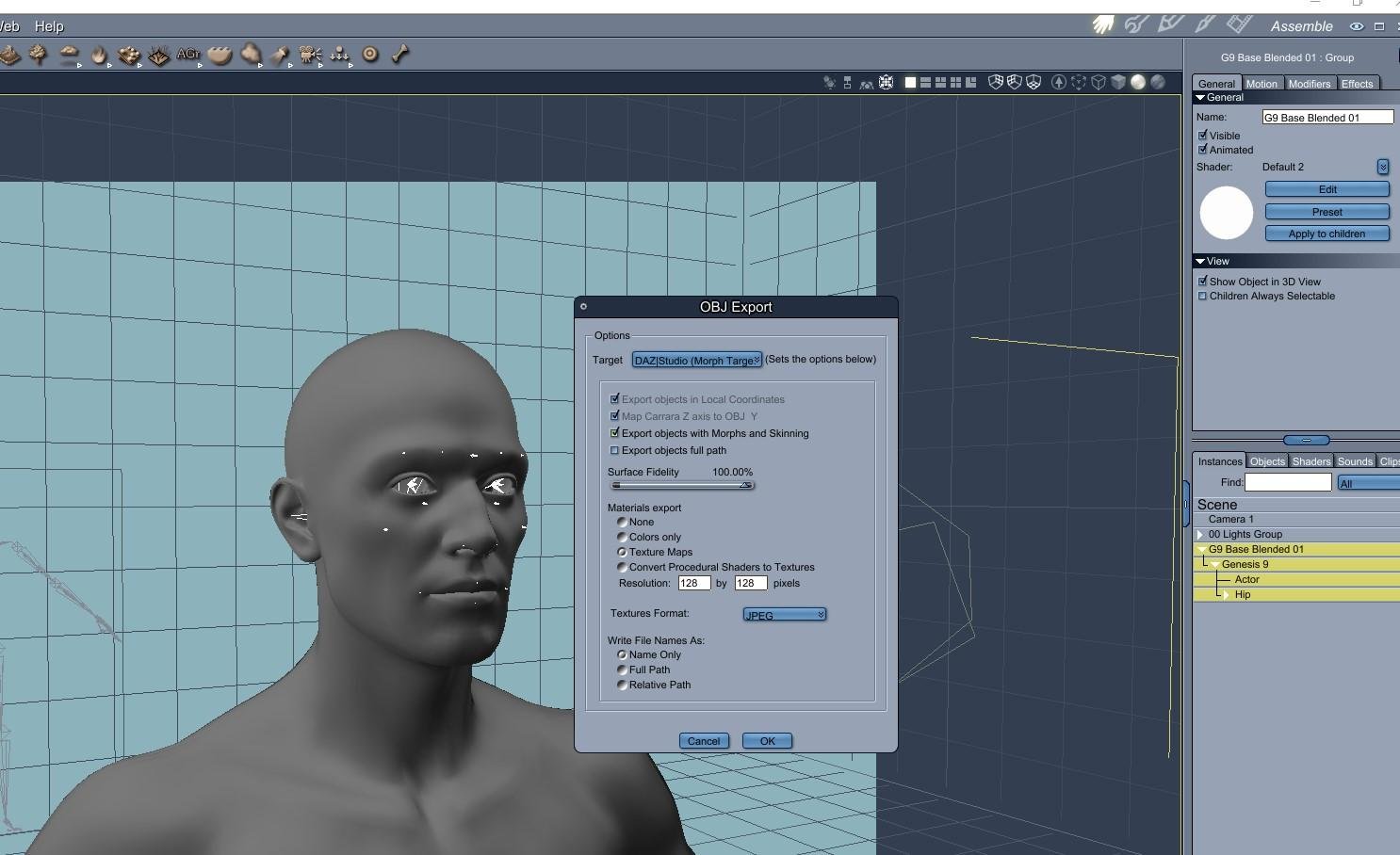Open the Target dropdown in OBJ Export
1400x855 pixels.
pyautogui.click(x=696, y=361)
